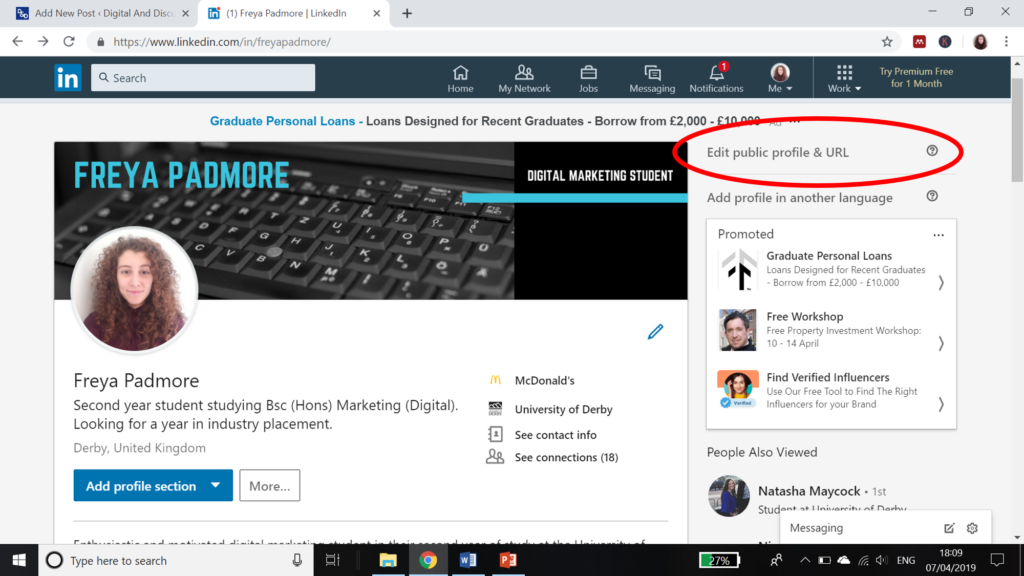Click Freya Padmore profile photo
1024x576 pixels.
134,290
